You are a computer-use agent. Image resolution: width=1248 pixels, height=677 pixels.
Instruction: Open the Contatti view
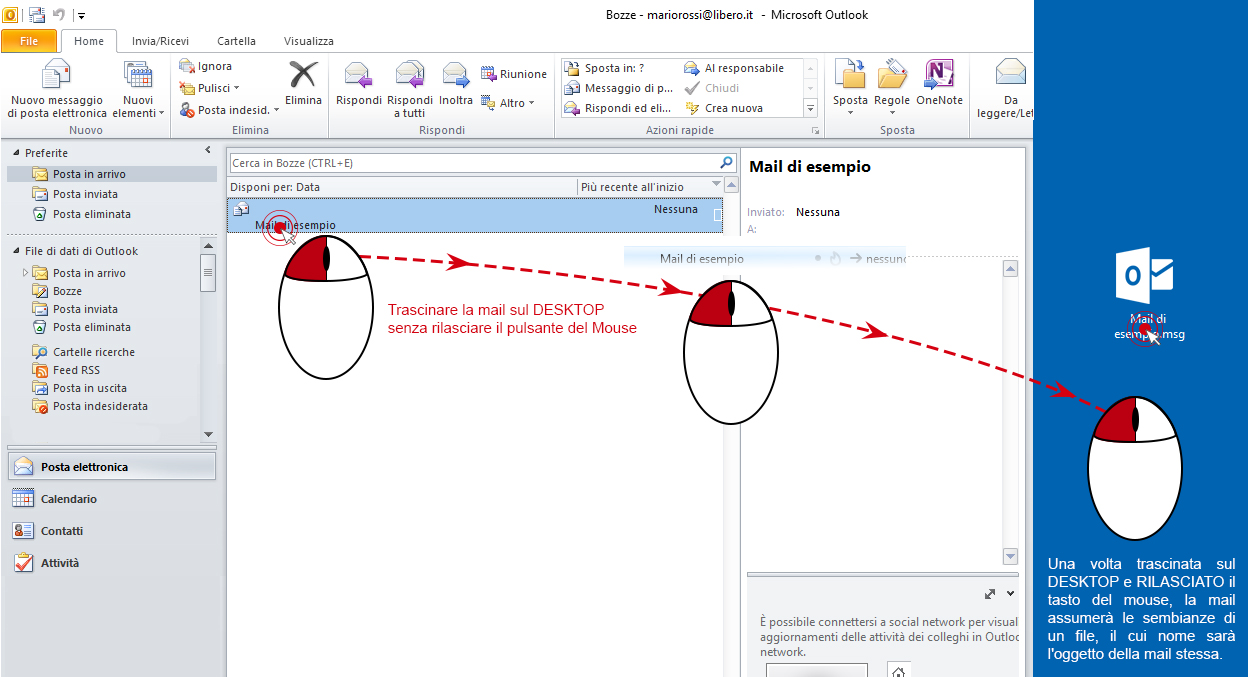click(x=62, y=531)
